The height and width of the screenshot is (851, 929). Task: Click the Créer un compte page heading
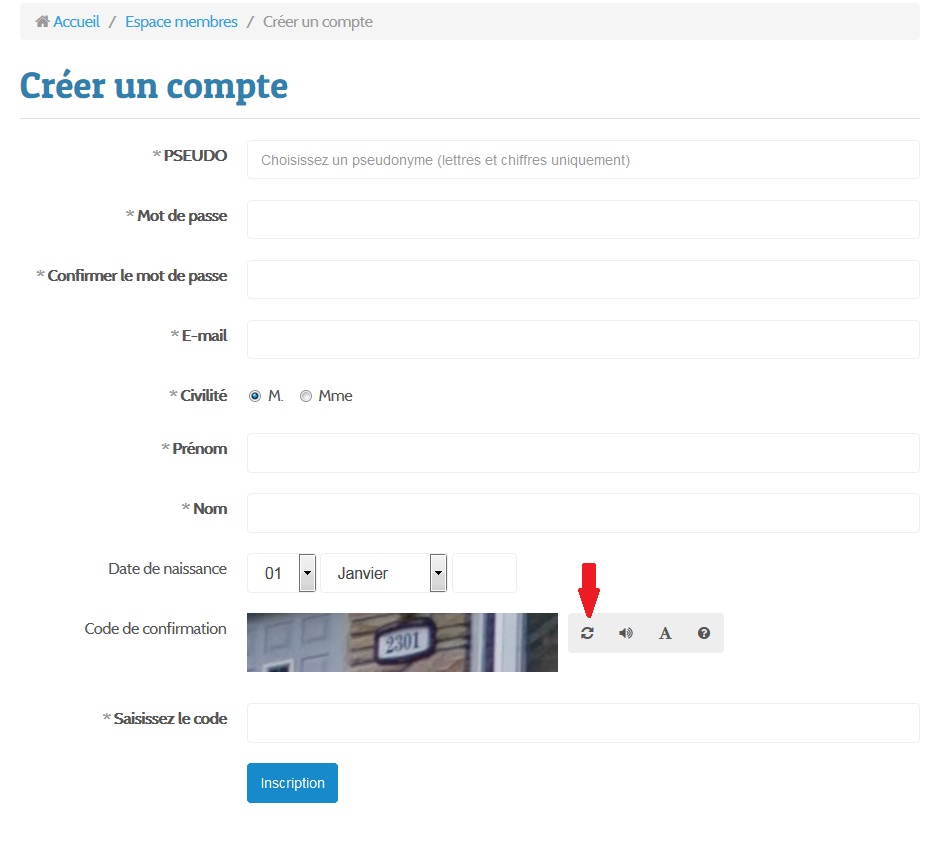(154, 86)
